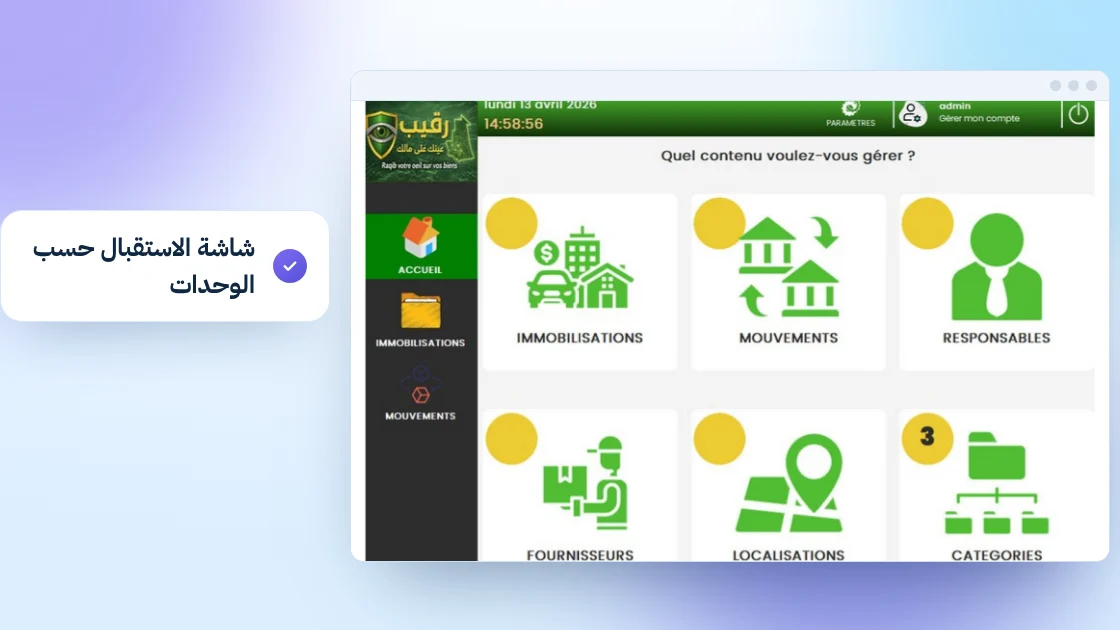Image resolution: width=1120 pixels, height=630 pixels.
Task: Click the MOUVEMENTS card title
Action: click(x=789, y=338)
